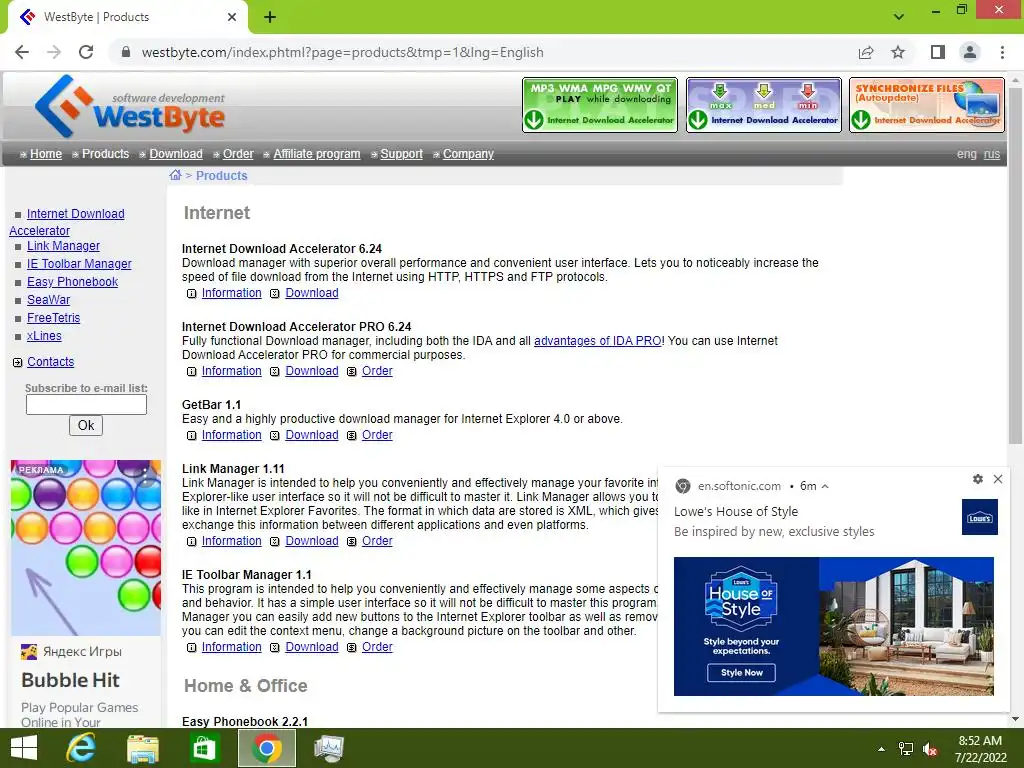Click Style Now button in Lowe's ad

click(x=741, y=673)
